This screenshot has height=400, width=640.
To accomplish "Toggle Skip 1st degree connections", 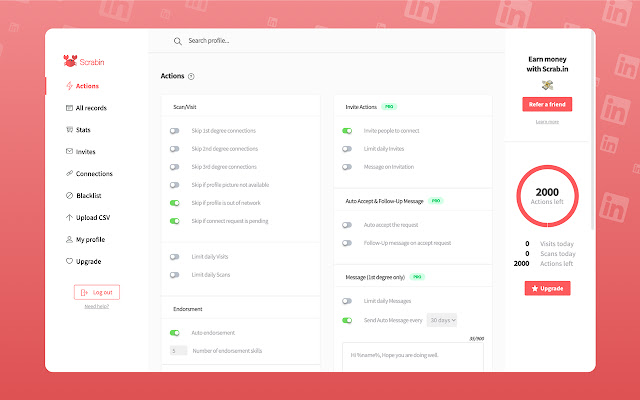I will point(175,131).
